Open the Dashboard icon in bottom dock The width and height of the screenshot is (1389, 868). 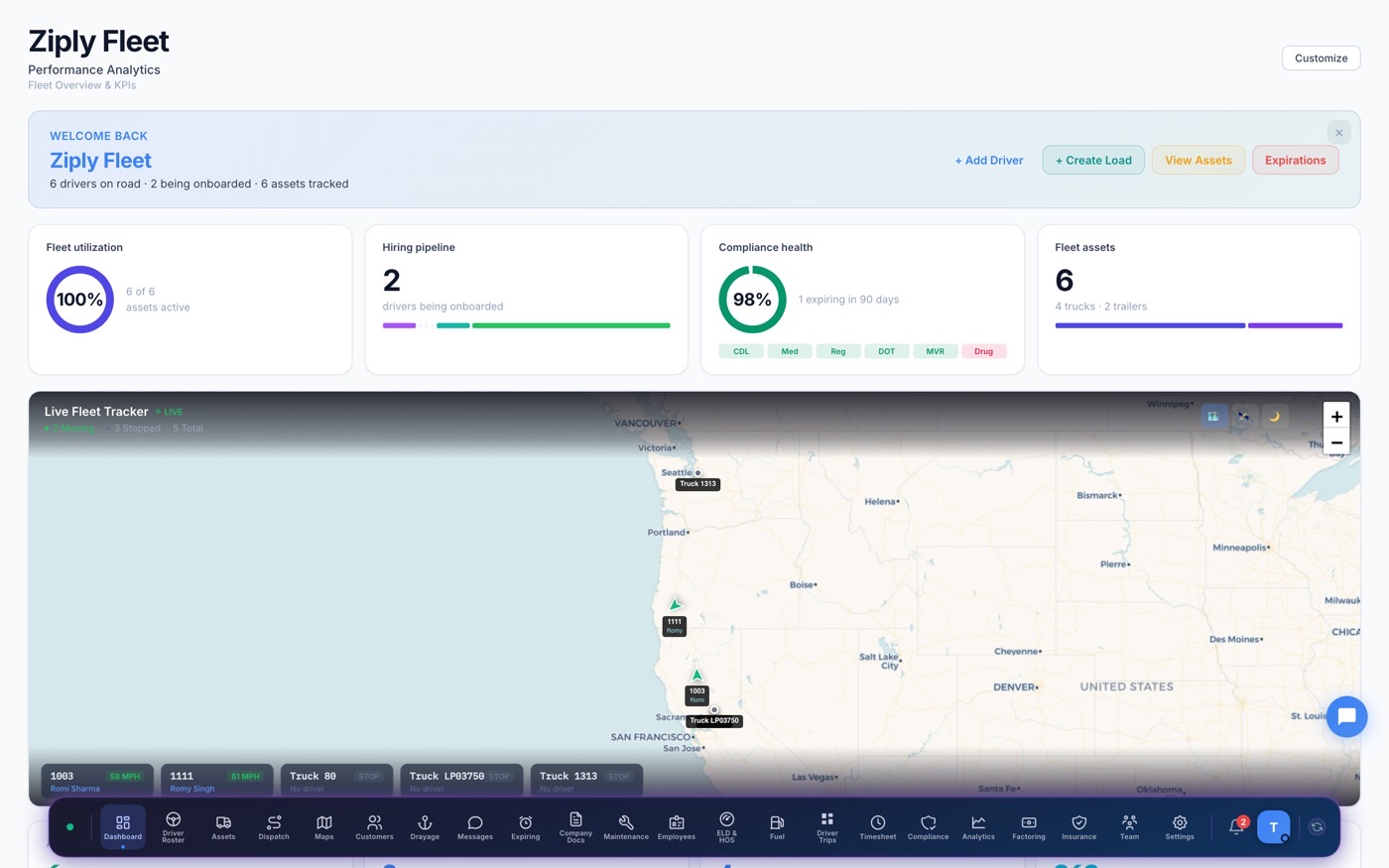pos(123,827)
